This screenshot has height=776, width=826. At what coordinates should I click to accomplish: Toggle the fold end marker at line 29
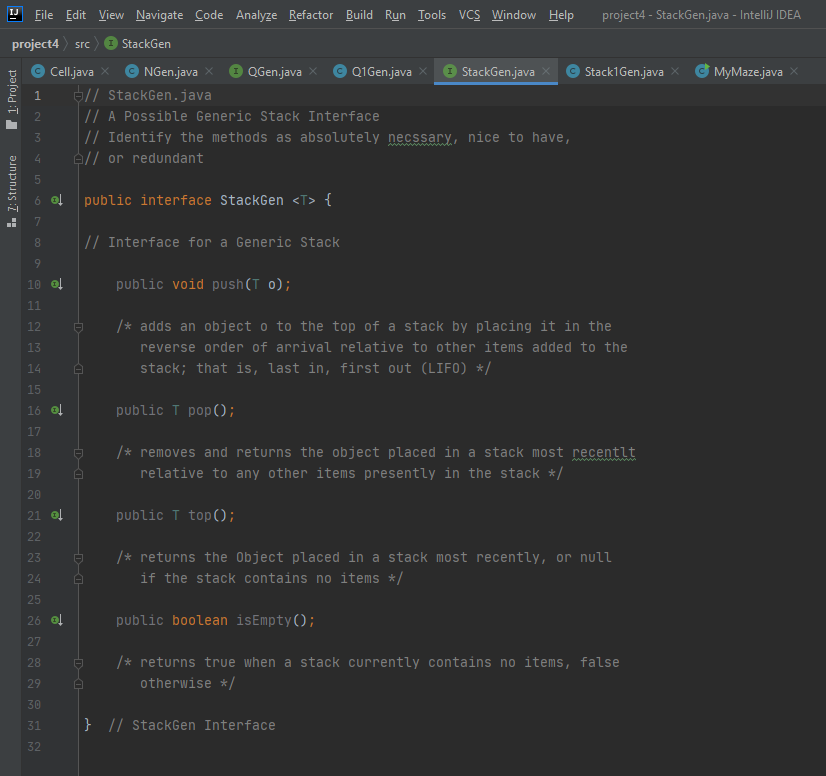tap(78, 684)
